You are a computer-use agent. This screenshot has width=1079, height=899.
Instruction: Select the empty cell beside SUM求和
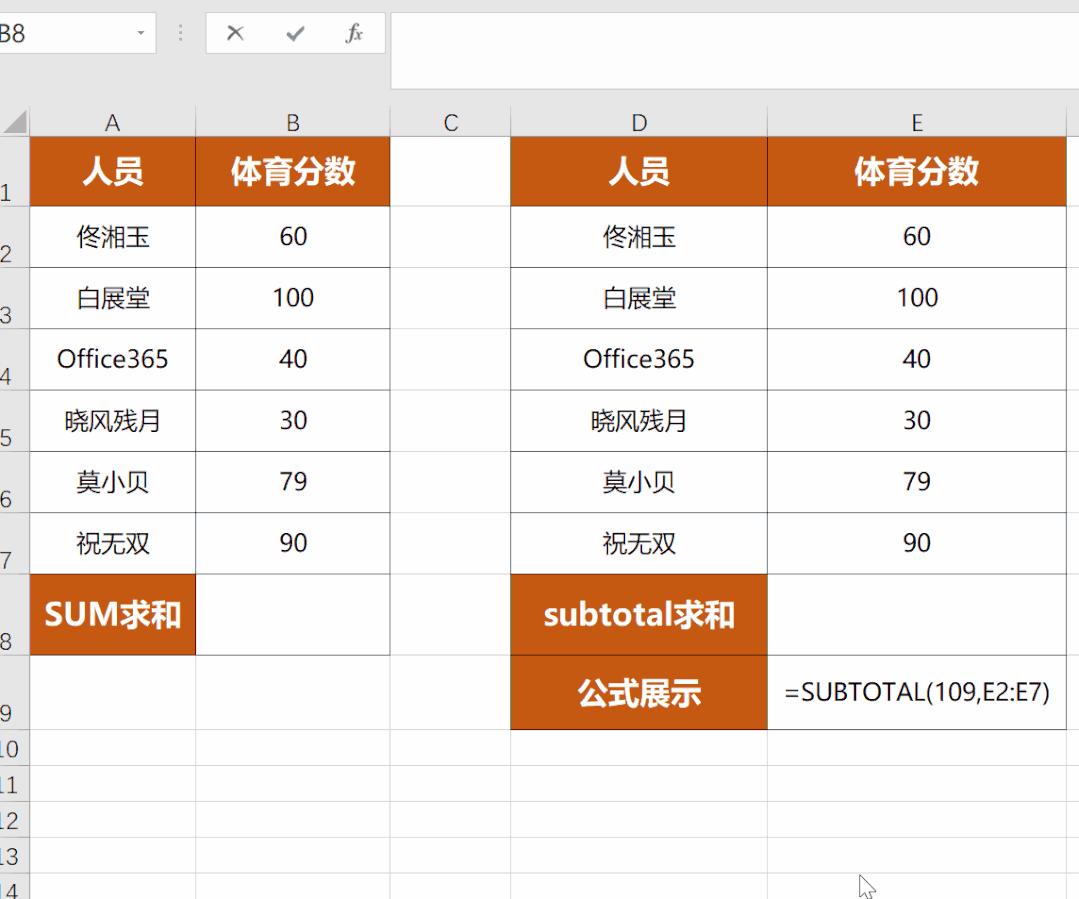pyautogui.click(x=292, y=614)
